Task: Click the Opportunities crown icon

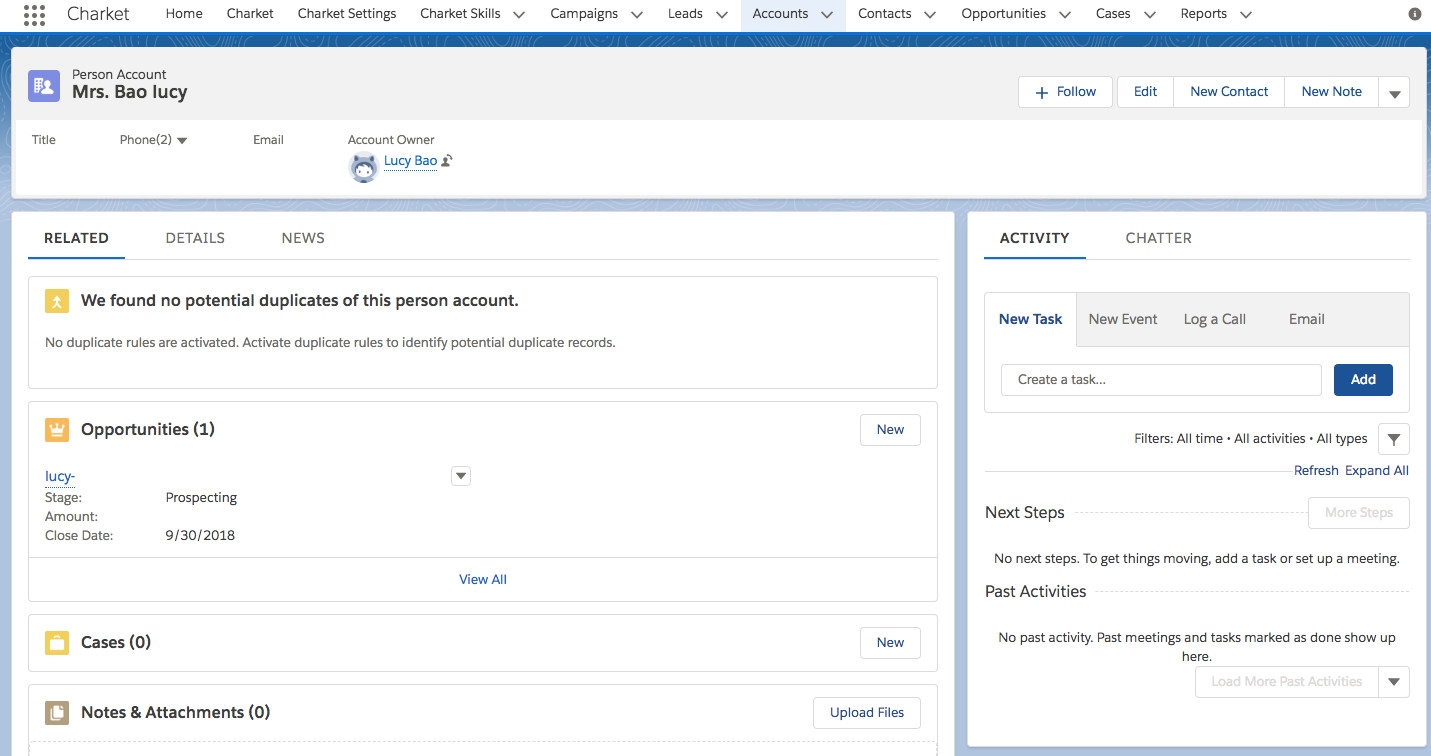Action: tap(57, 430)
